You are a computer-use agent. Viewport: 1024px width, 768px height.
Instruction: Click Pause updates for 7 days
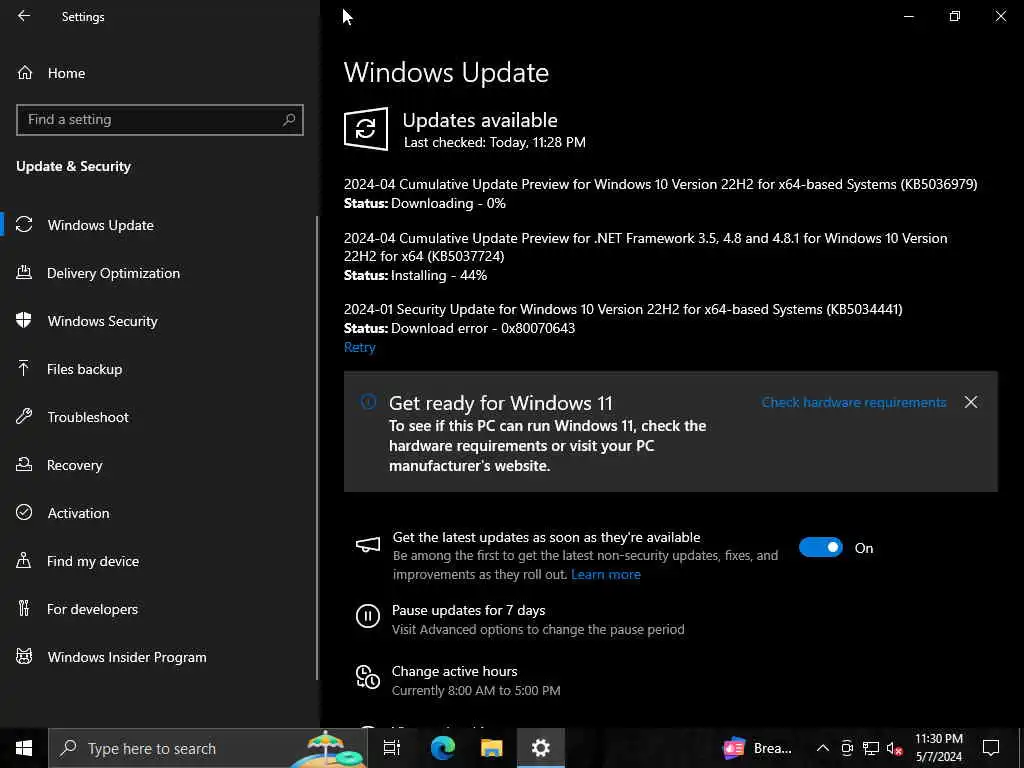coord(468,611)
